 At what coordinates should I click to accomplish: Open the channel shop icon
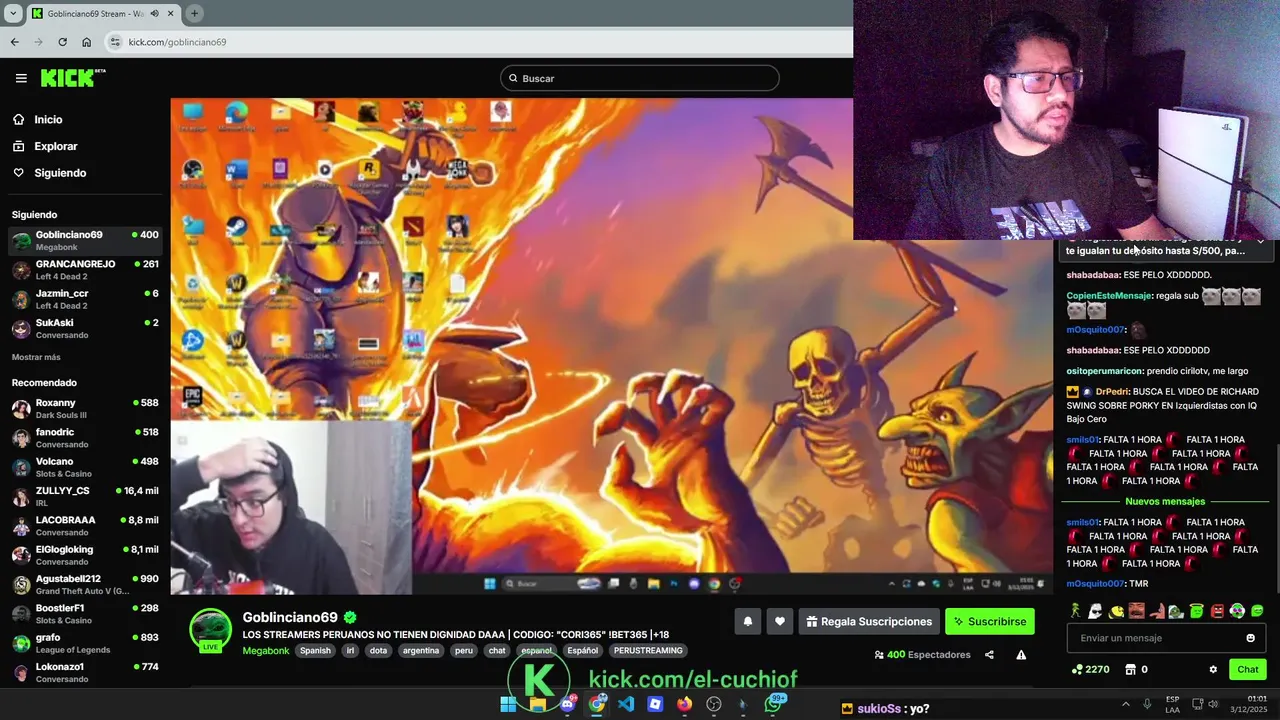coord(1131,669)
